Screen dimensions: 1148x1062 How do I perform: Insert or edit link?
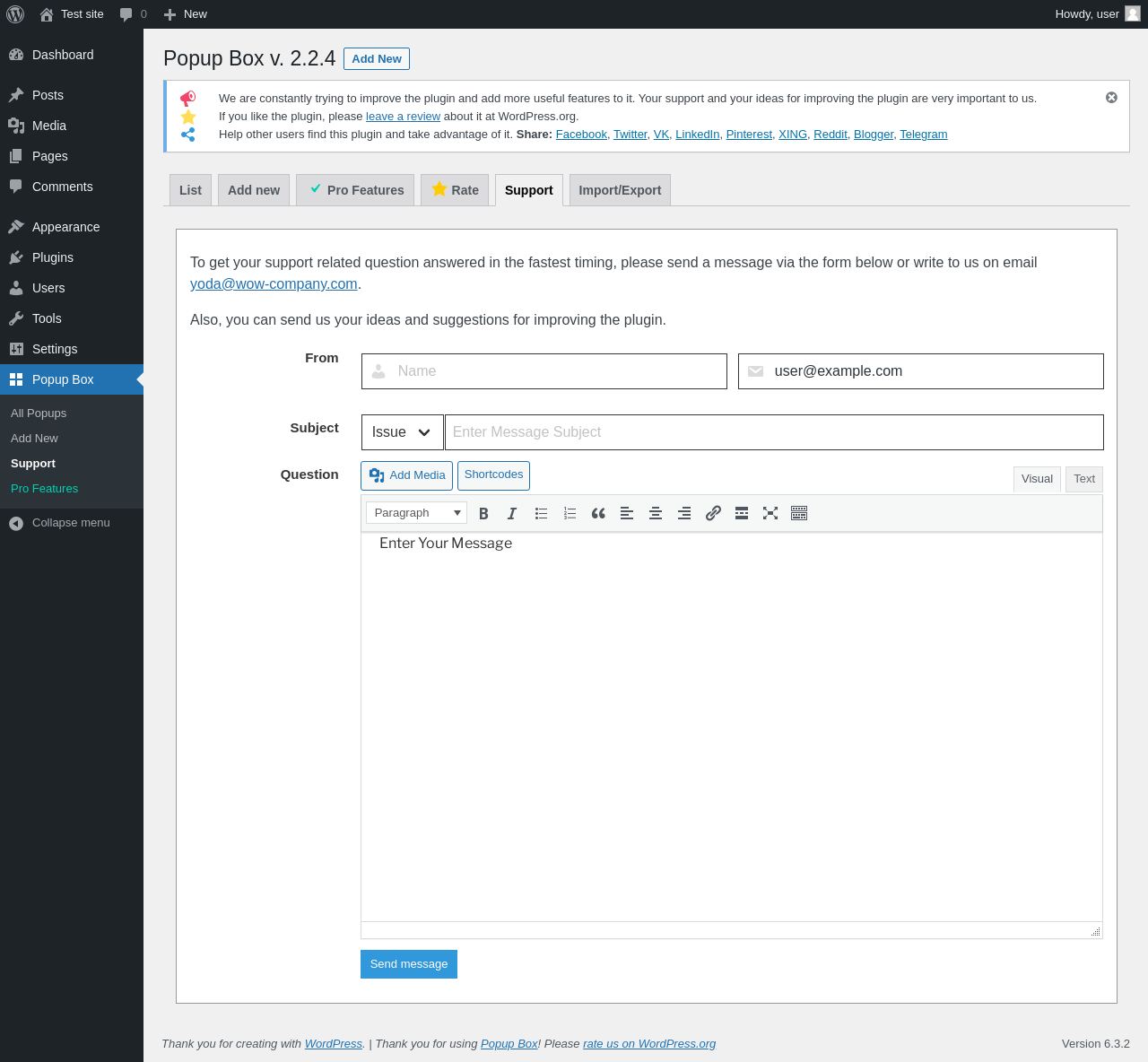tap(713, 513)
